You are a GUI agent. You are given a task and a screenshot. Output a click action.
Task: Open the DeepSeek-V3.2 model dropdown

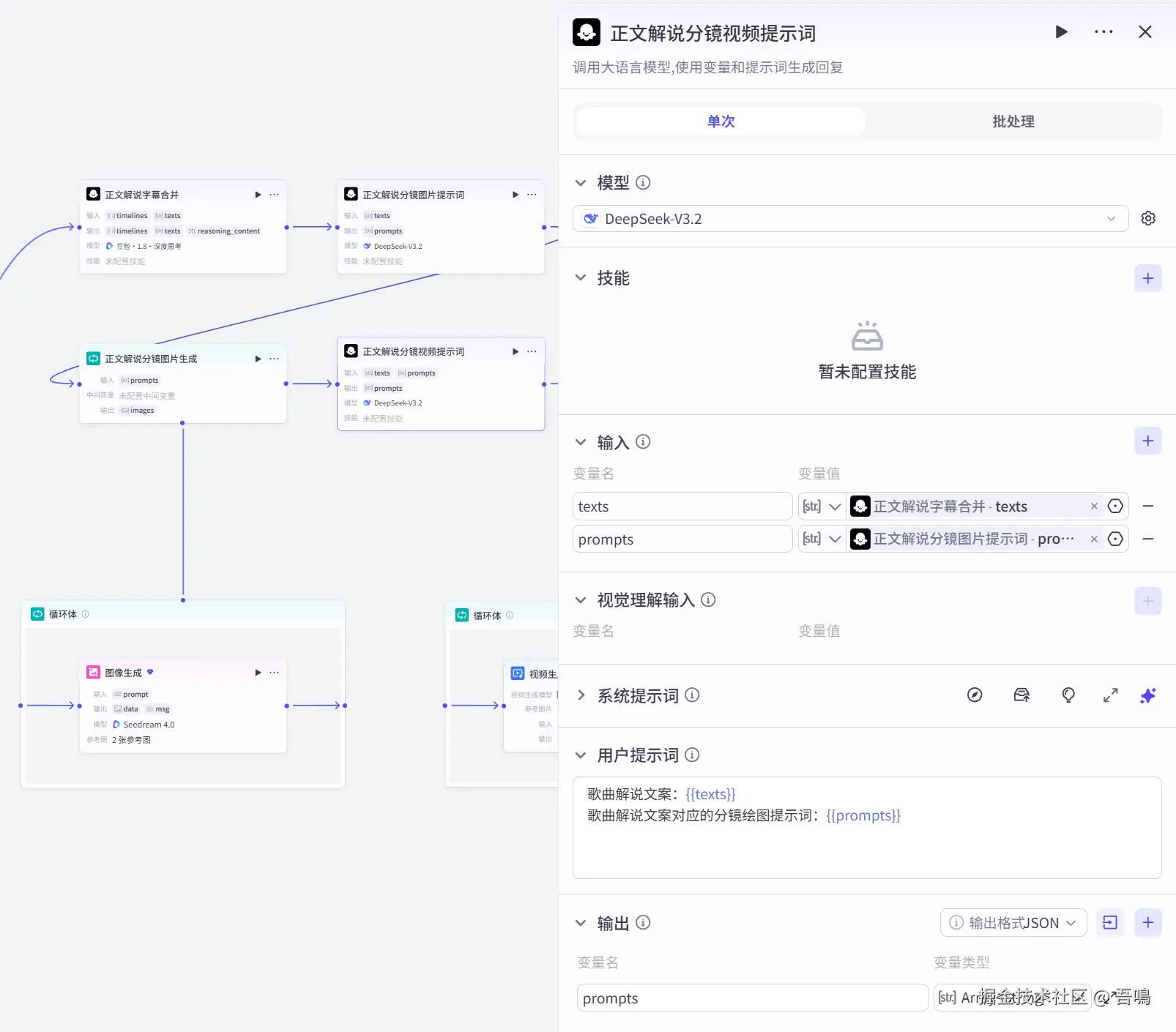[851, 219]
